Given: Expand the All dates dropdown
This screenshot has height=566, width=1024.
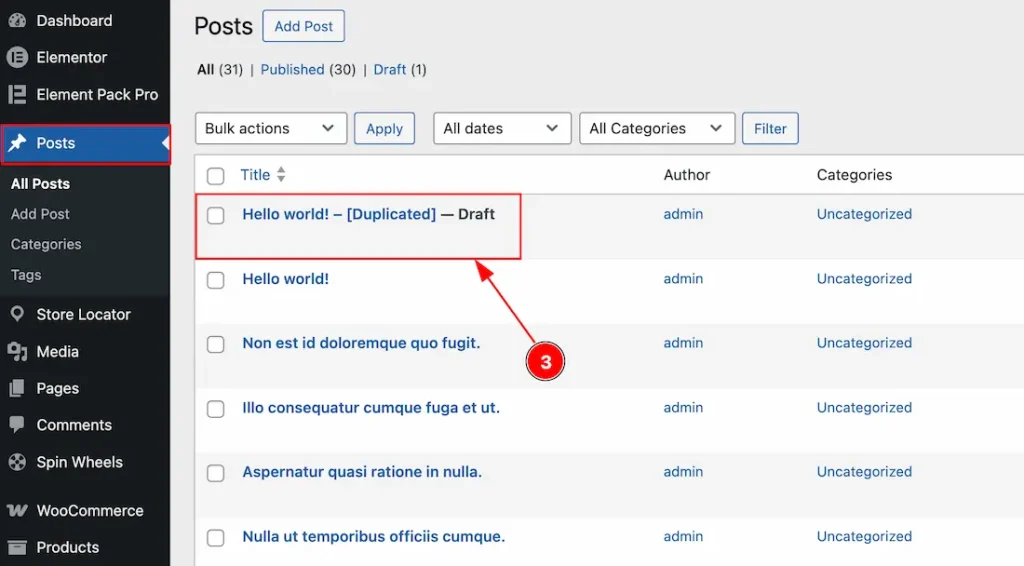Looking at the screenshot, I should tap(501, 129).
